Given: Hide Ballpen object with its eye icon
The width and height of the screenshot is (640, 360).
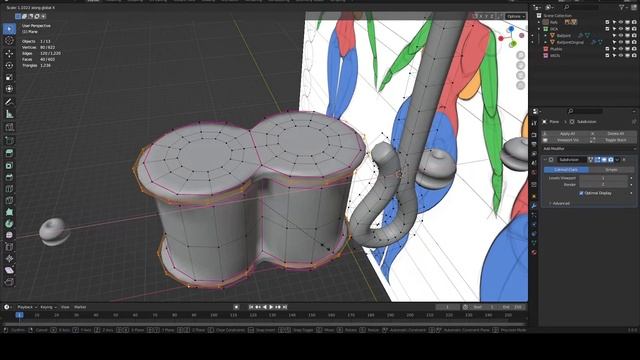Looking at the screenshot, I should [x=621, y=36].
